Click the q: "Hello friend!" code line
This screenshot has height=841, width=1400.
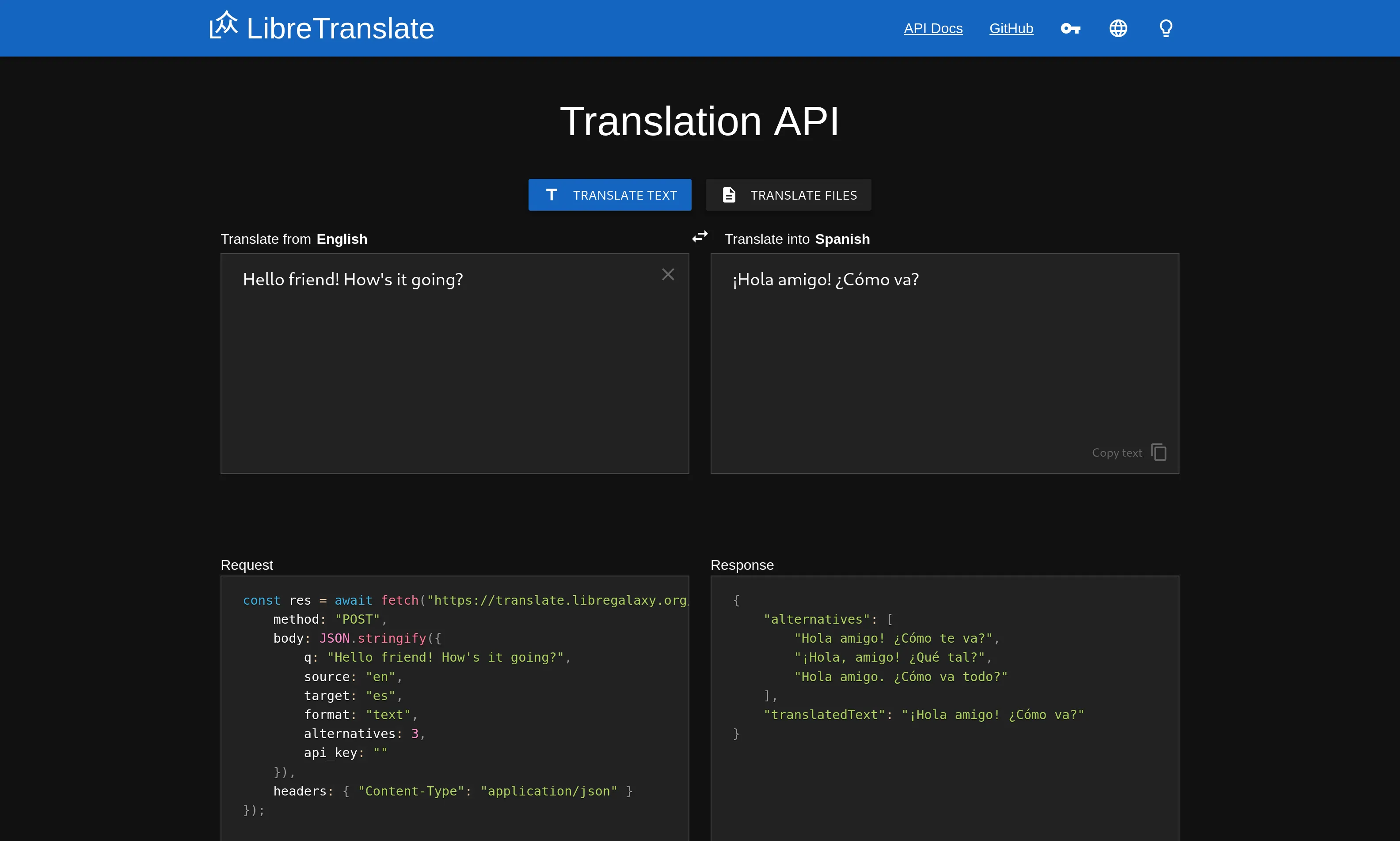[437, 657]
